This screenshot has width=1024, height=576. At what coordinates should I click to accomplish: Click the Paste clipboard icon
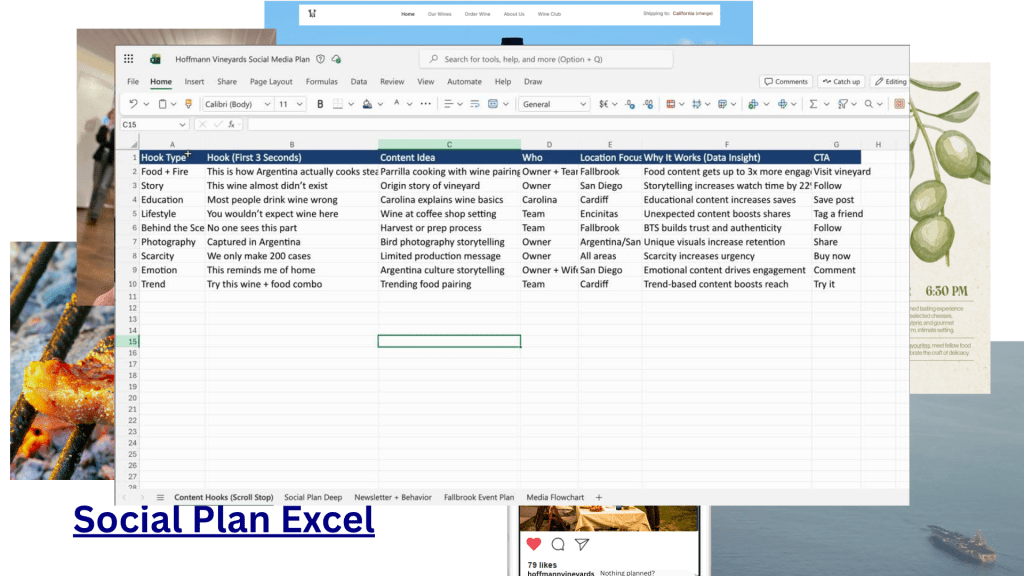162,104
